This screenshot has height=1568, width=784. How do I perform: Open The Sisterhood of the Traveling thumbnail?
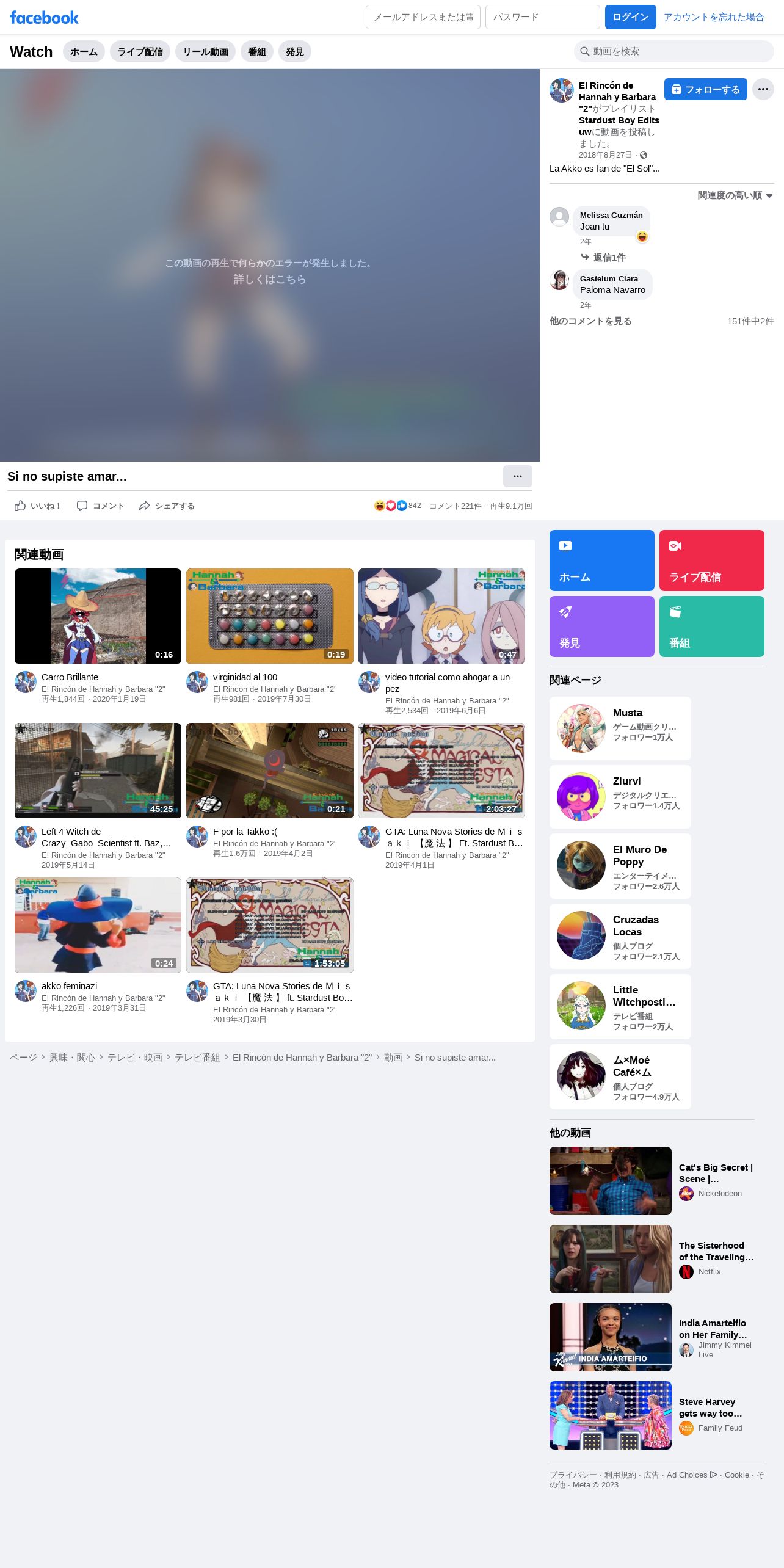(611, 1259)
